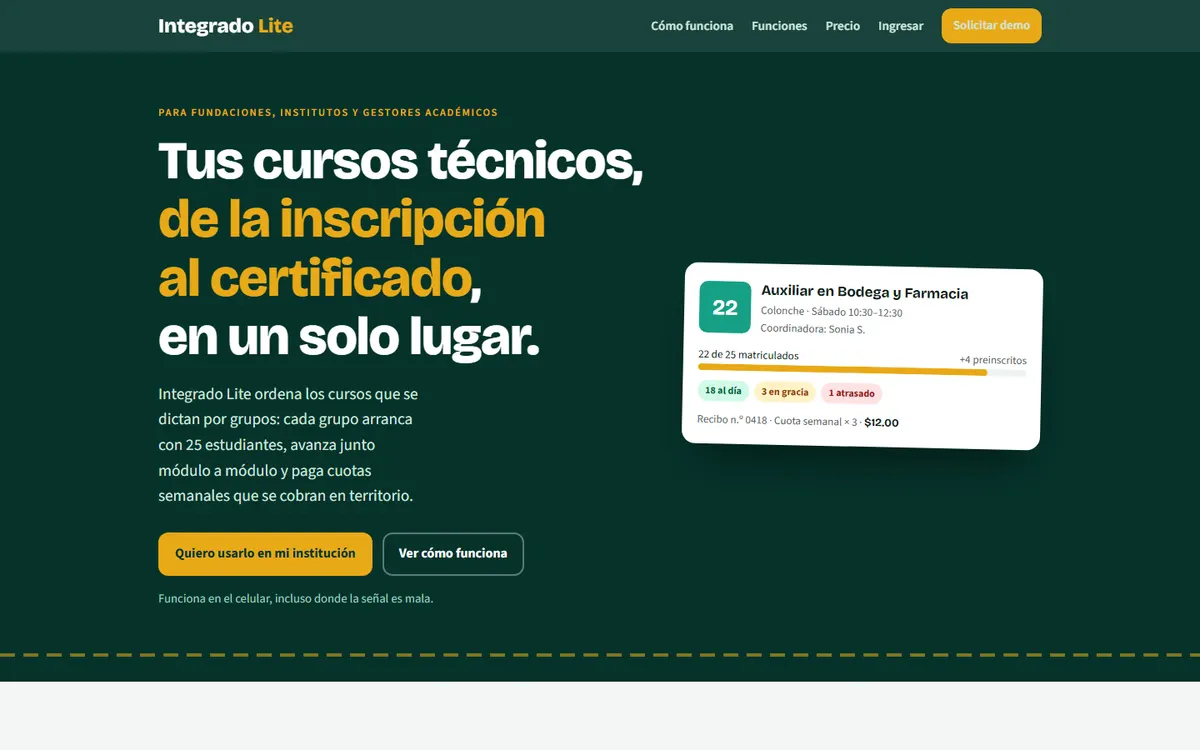
Task: Open the Funciones nav item
Action: pos(779,26)
